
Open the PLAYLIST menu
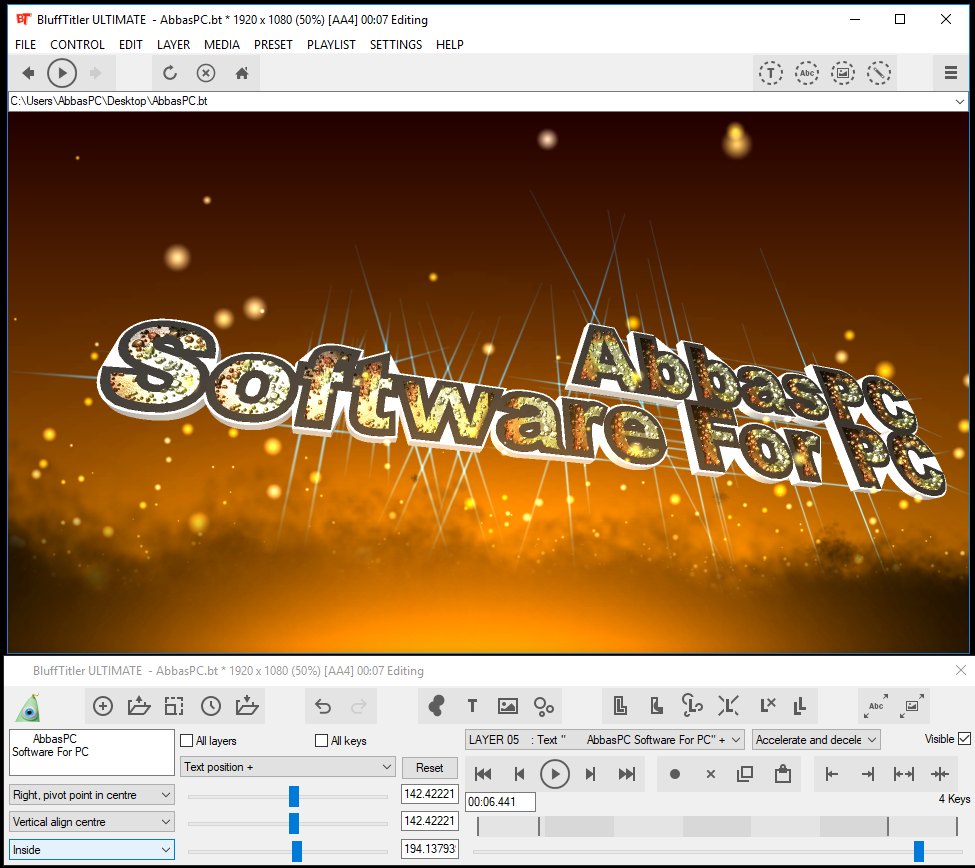tap(331, 45)
